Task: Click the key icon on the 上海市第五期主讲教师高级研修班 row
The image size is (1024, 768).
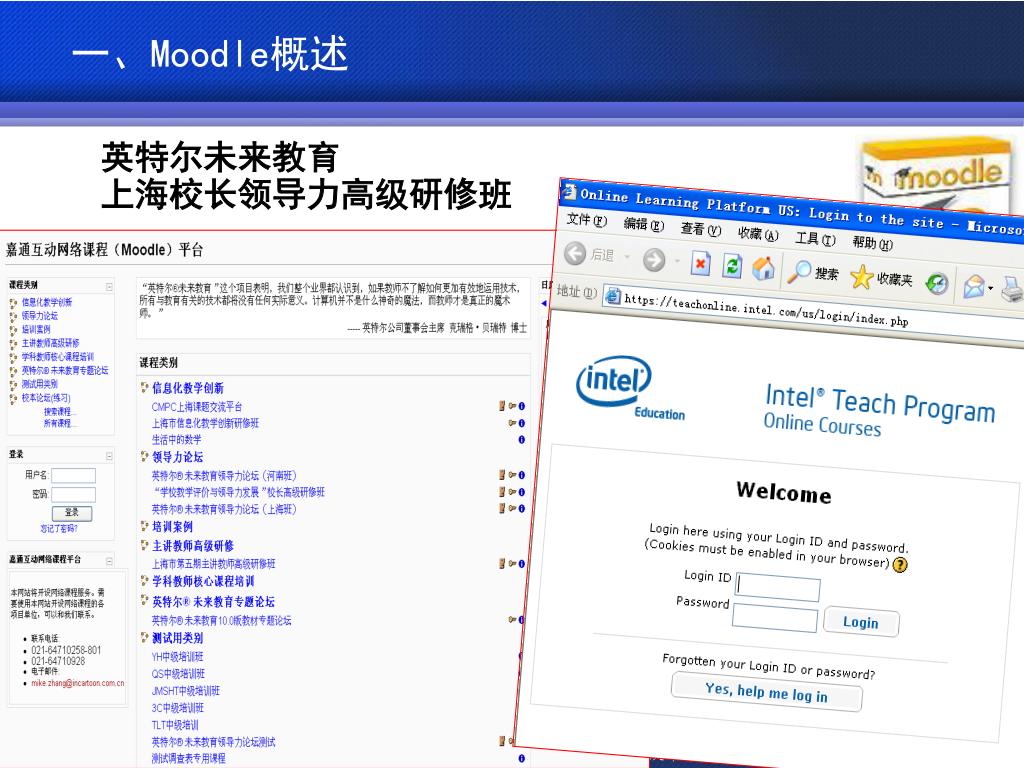Action: pyautogui.click(x=512, y=563)
